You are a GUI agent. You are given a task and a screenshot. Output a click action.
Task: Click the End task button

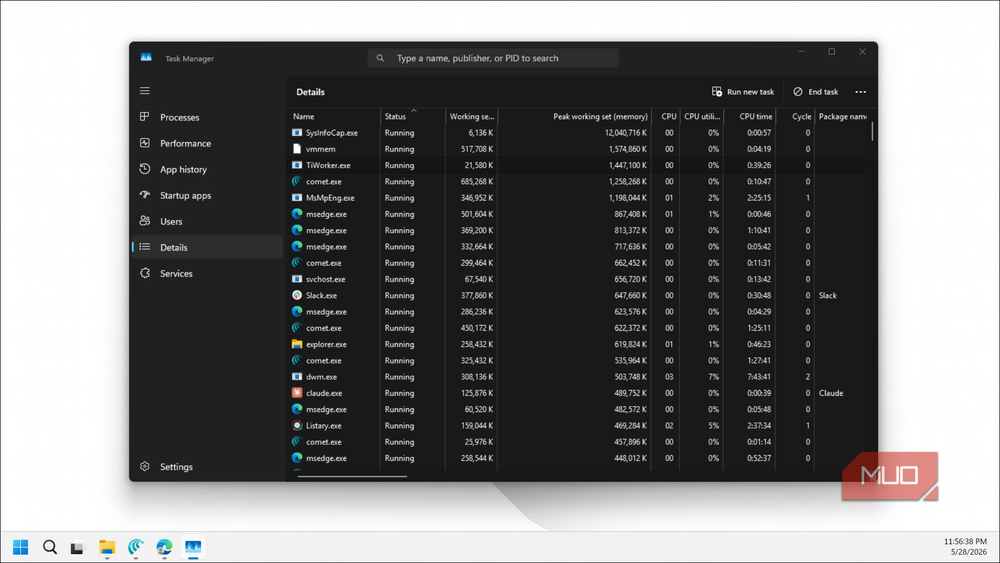pos(816,92)
